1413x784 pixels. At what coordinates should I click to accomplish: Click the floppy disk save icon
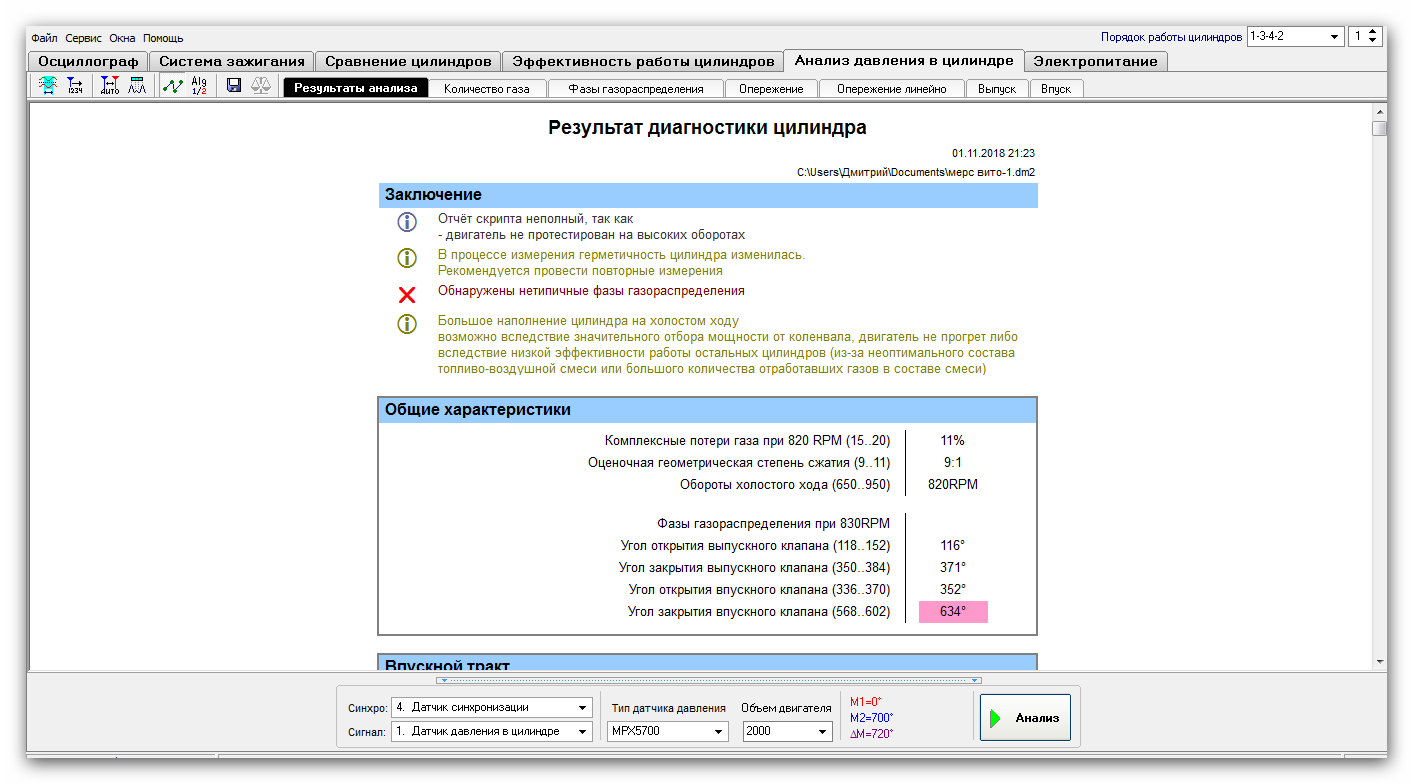[x=234, y=87]
